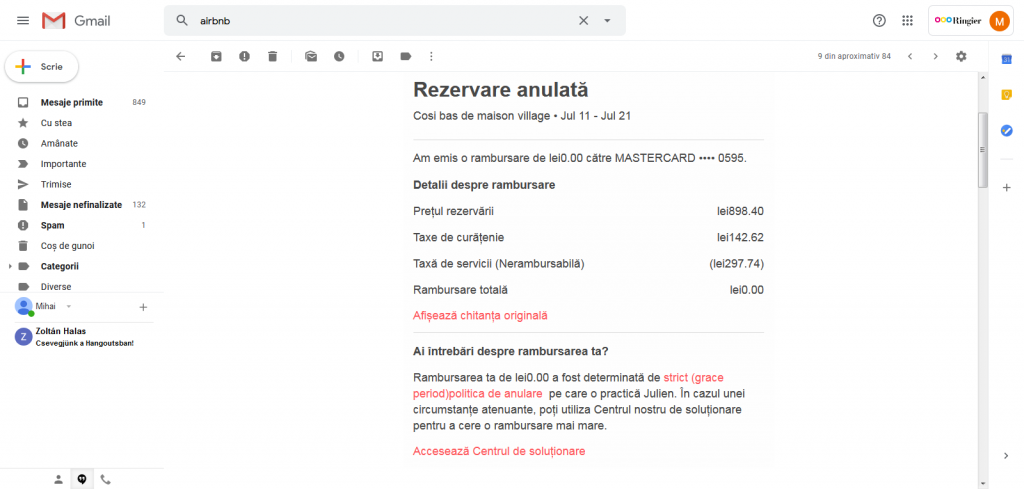Open the Ringier account avatar M

click(x=999, y=21)
